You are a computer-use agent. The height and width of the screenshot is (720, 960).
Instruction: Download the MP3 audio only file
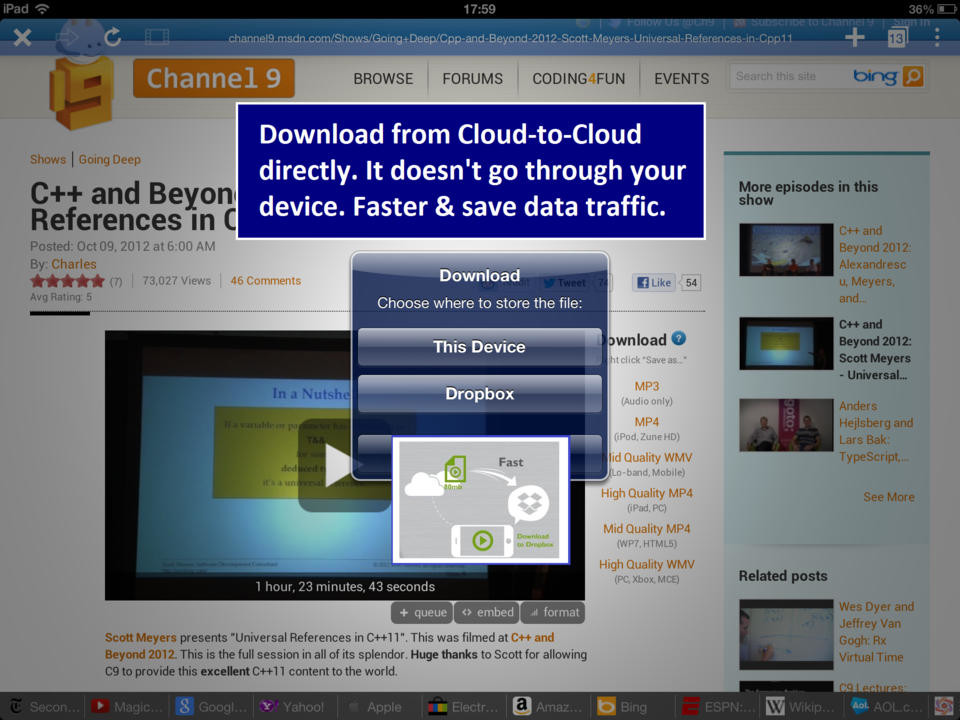click(647, 386)
